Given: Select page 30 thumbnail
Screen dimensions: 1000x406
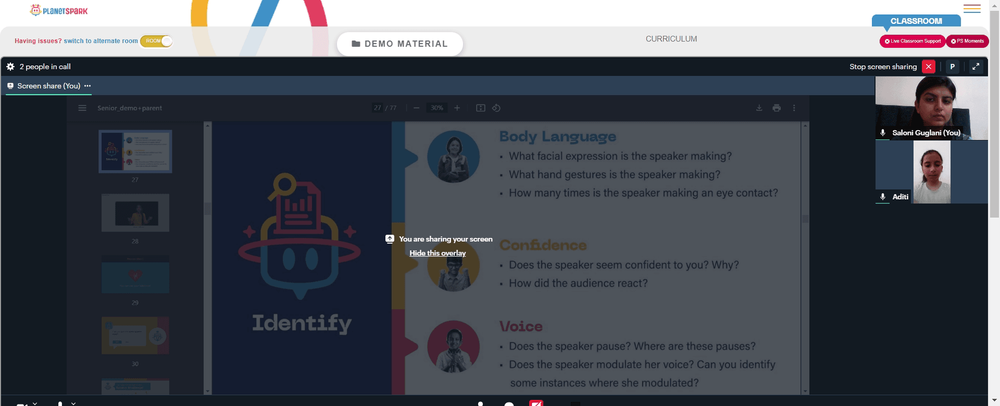Looking at the screenshot, I should click(135, 335).
